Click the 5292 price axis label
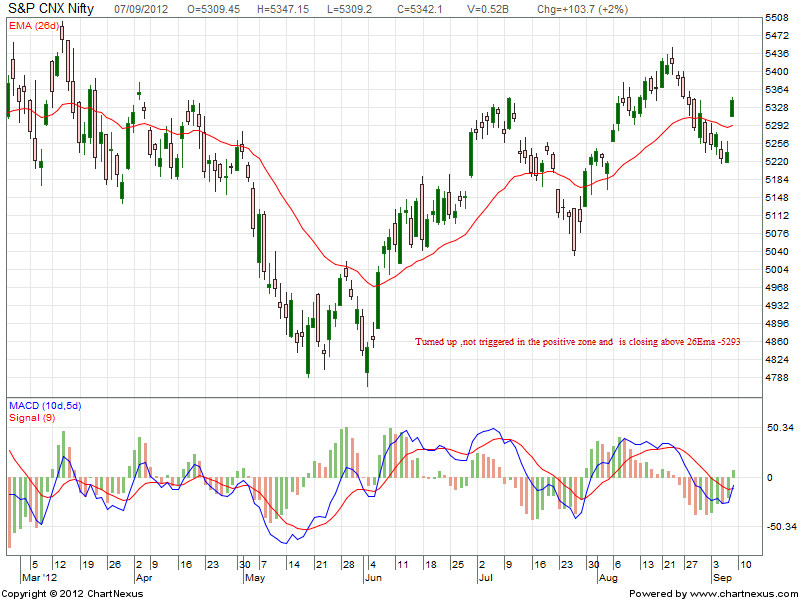 (777, 126)
